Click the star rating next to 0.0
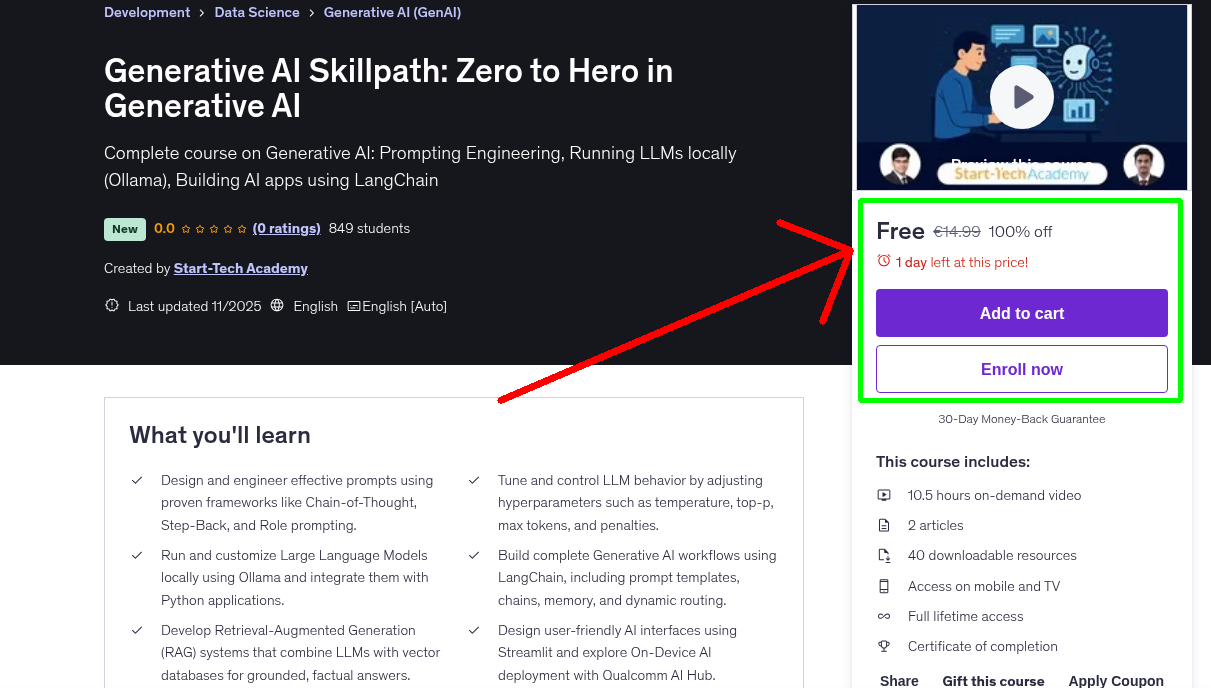 (x=212, y=228)
